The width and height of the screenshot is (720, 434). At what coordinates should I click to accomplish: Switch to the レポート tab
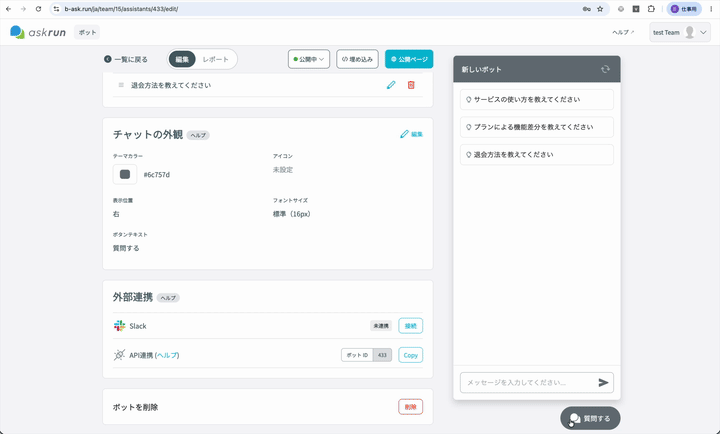[215, 59]
